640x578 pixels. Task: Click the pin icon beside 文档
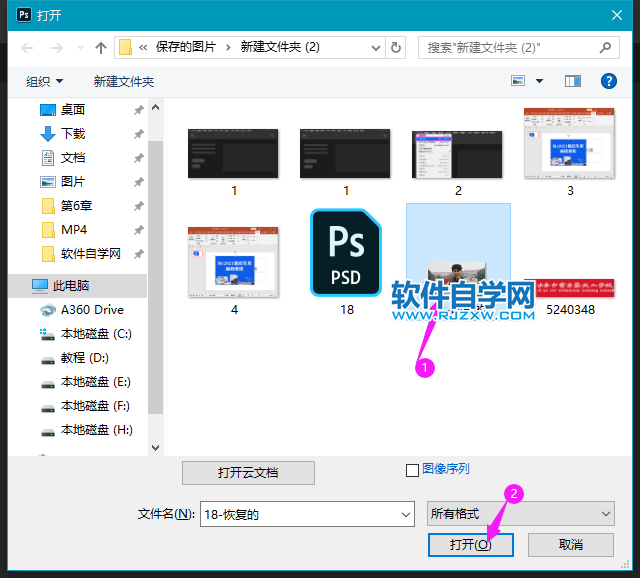click(x=139, y=158)
